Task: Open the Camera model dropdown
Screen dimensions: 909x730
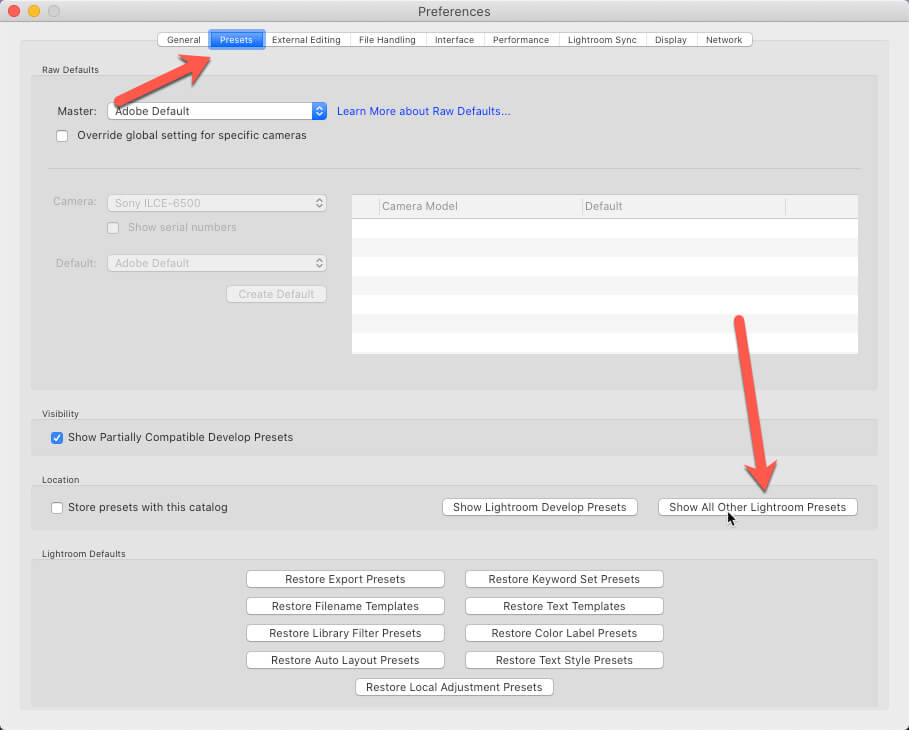Action: 217,203
